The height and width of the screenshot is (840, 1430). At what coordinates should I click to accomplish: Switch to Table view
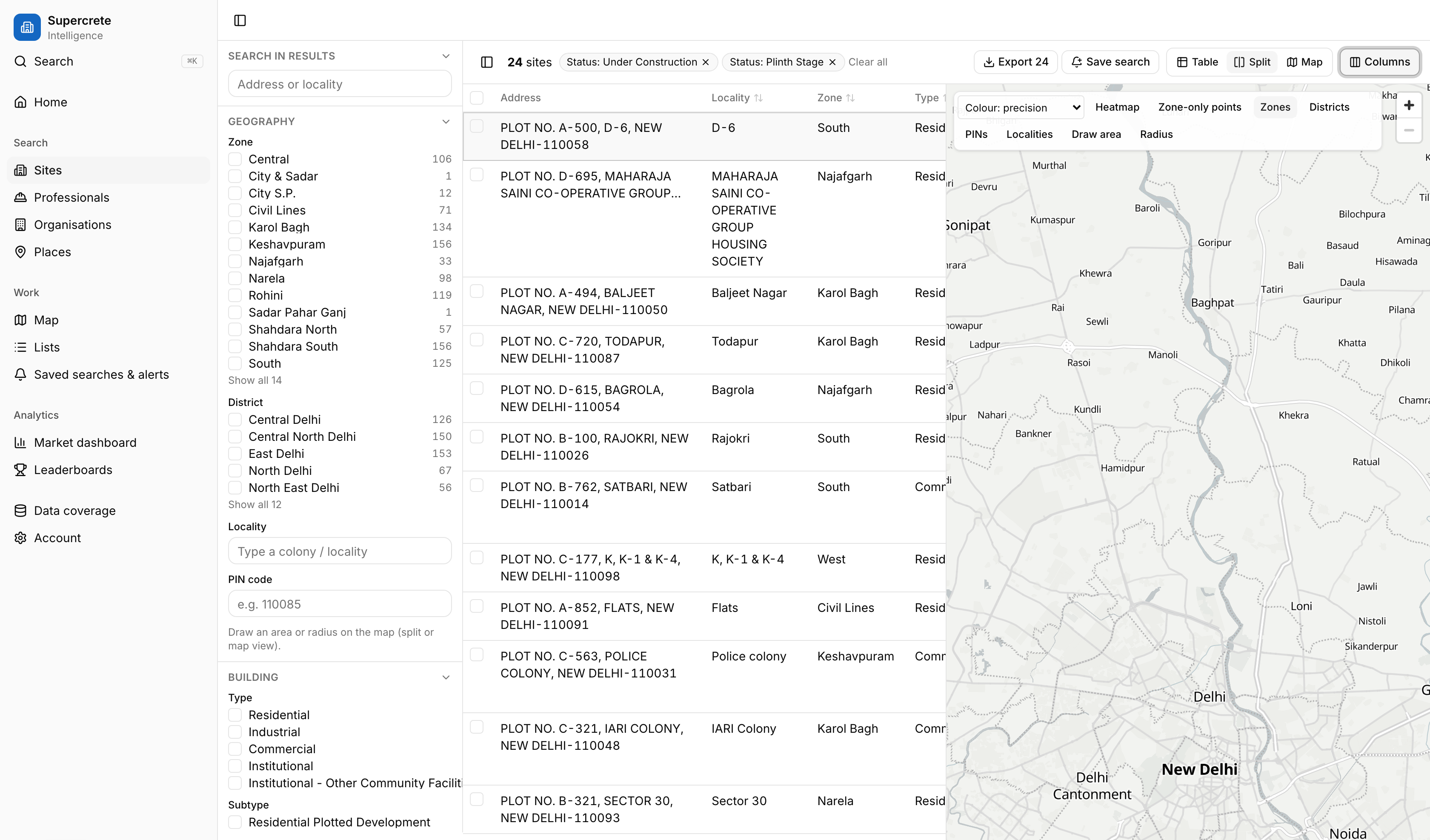tap(1197, 62)
